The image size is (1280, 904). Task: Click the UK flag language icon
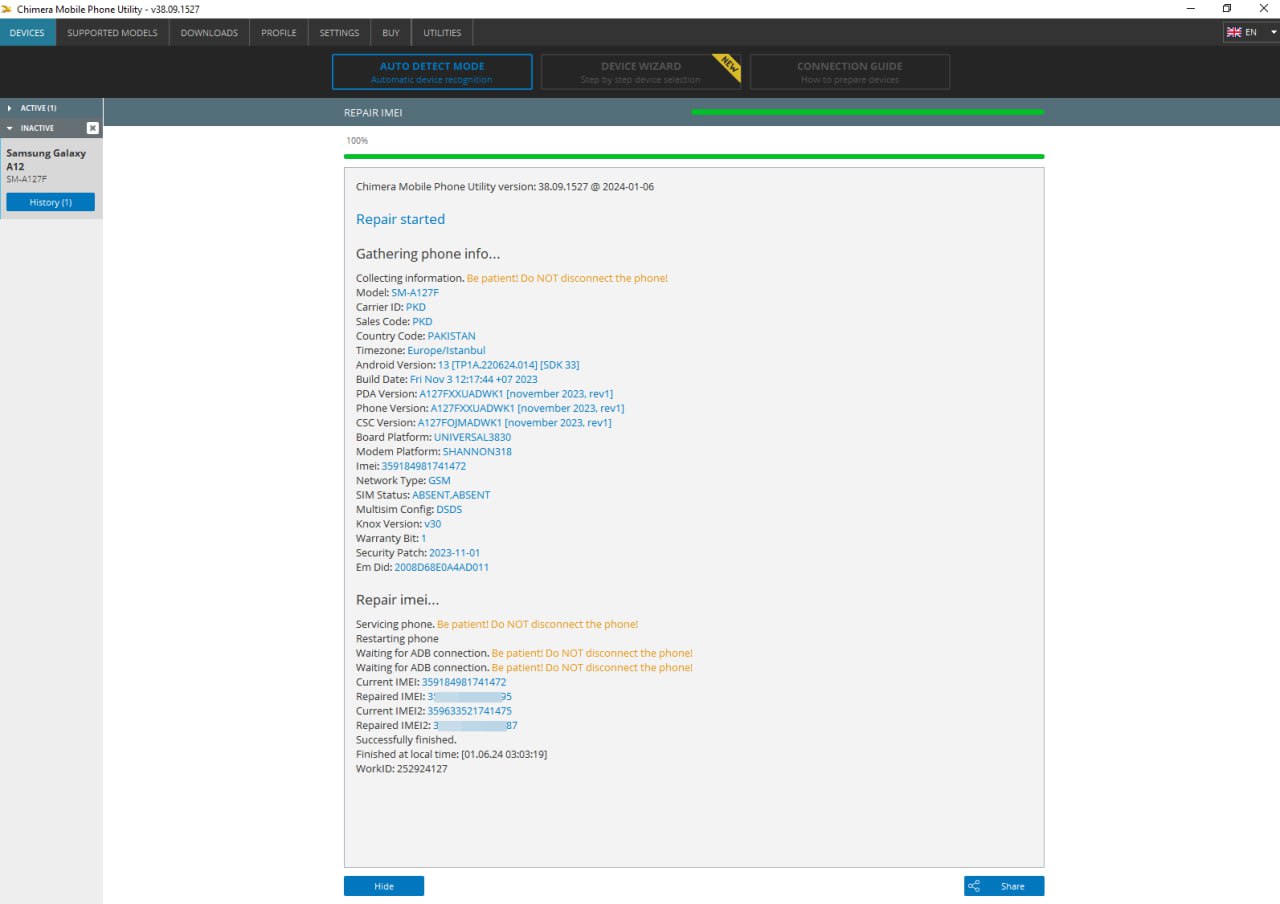(x=1234, y=32)
